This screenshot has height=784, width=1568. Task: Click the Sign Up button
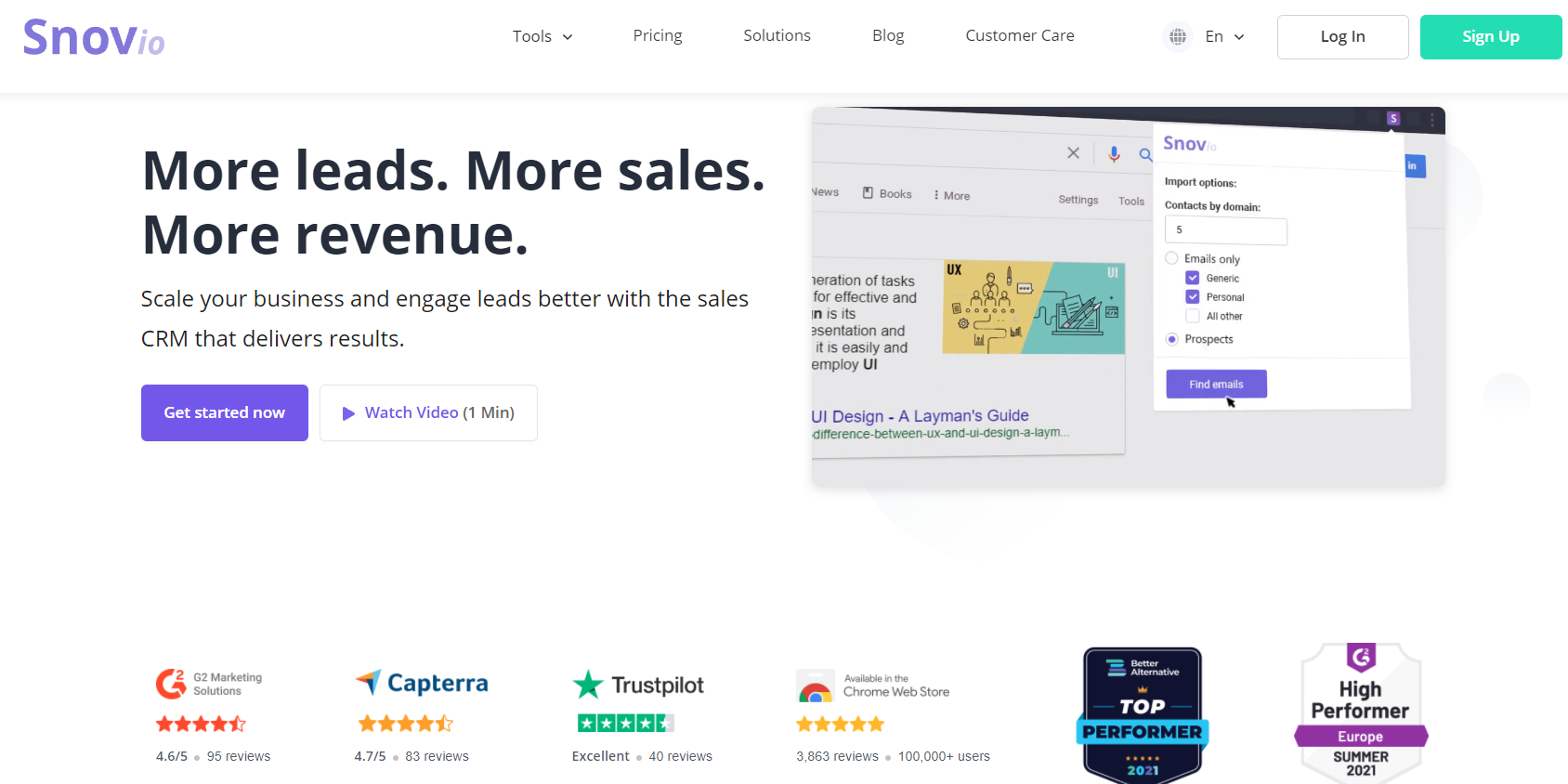(1490, 37)
